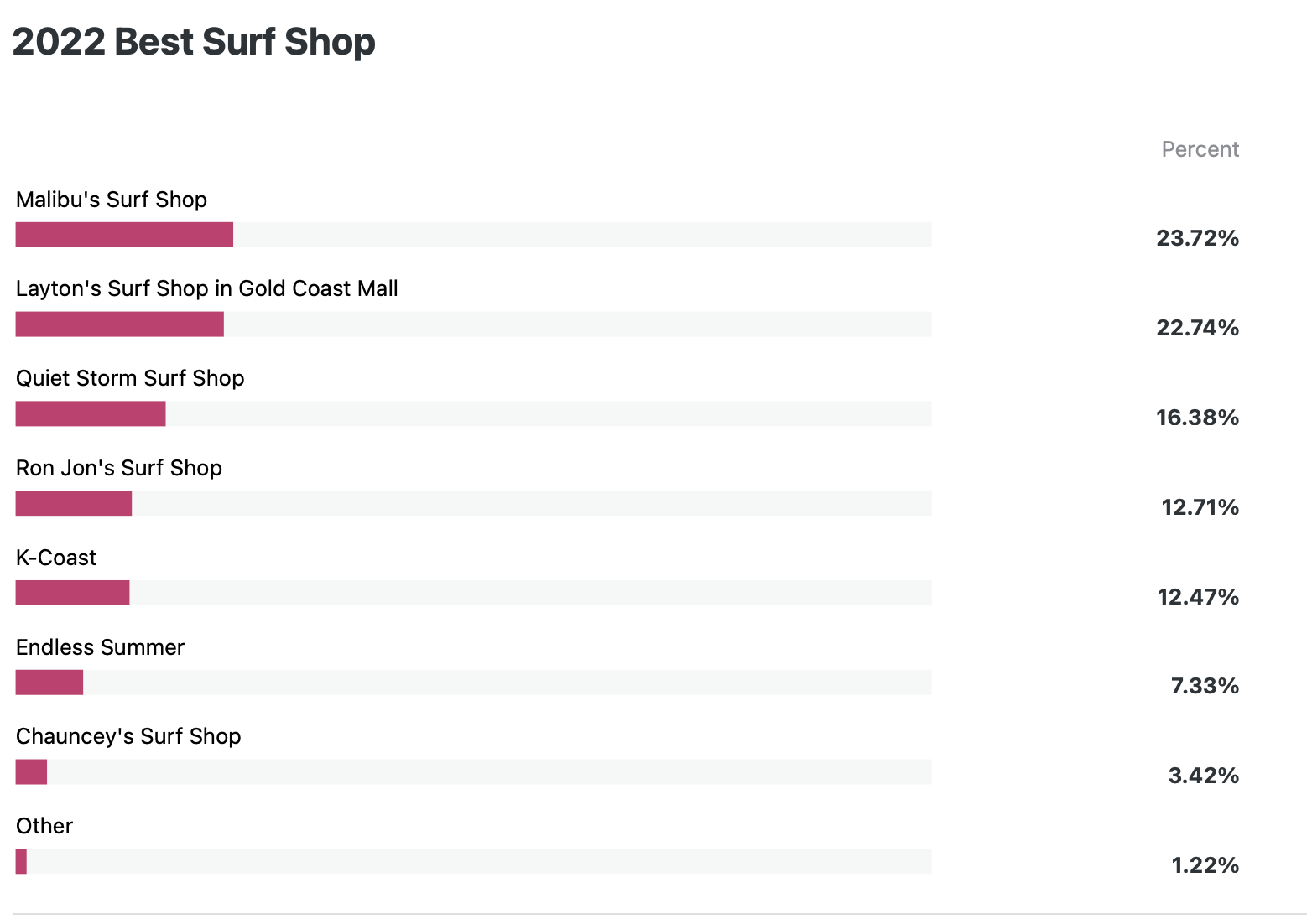Click the 23.72% value
Screen dimensions: 1307x924
(1197, 238)
